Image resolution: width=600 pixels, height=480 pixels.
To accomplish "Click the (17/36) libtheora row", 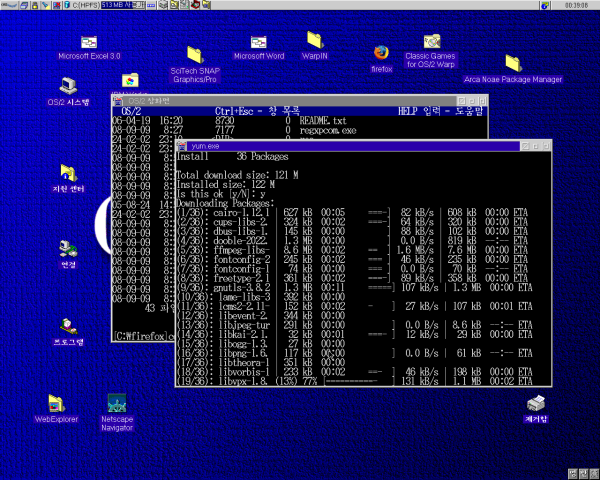I will click(x=261, y=362).
